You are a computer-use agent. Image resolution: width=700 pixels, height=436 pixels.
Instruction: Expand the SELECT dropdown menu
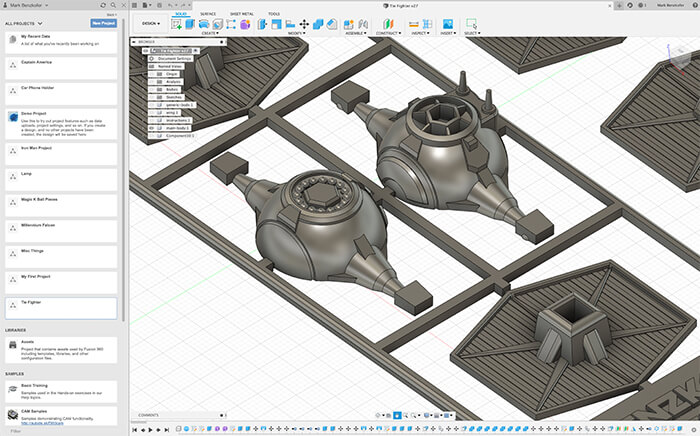472,33
